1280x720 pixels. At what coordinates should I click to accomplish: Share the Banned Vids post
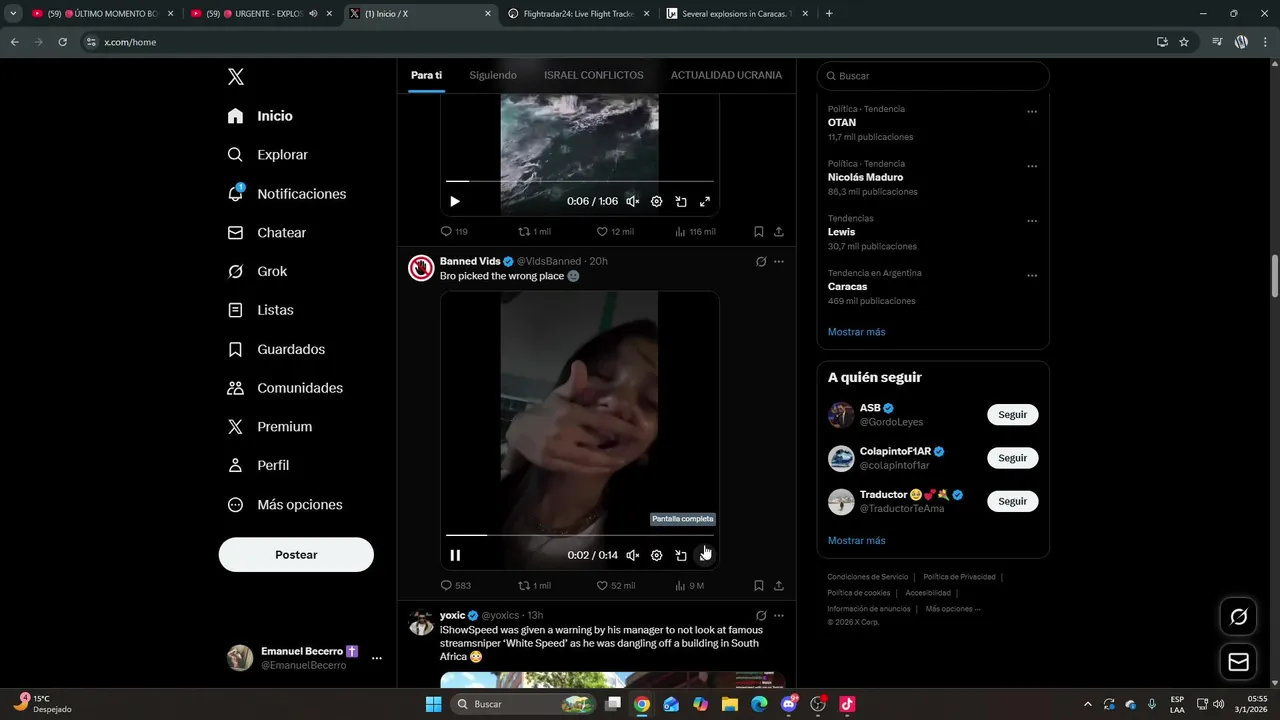point(779,585)
